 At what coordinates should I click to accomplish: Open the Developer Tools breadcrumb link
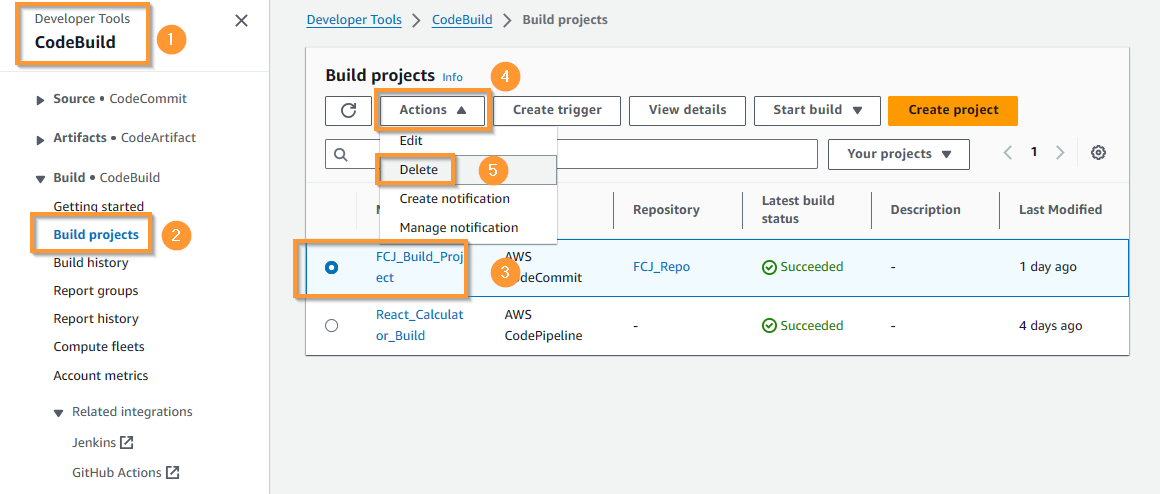[354, 20]
